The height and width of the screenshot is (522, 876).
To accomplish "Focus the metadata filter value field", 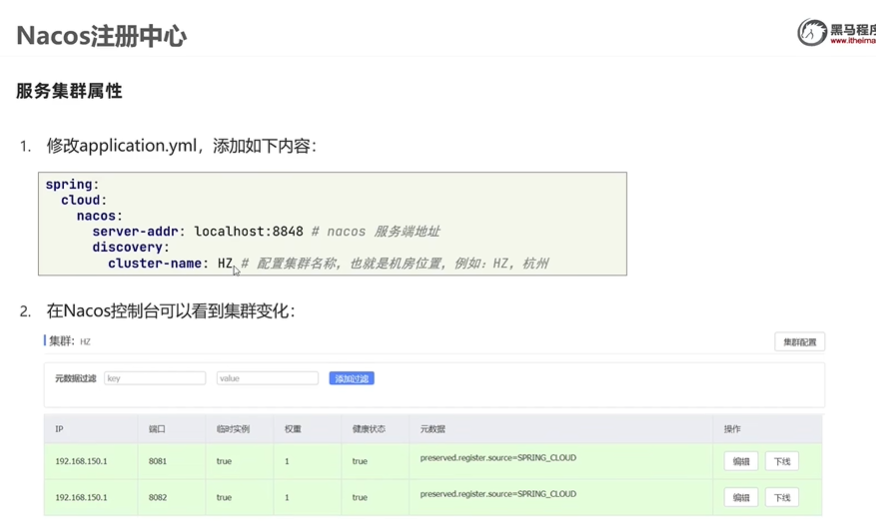I will coord(267,378).
